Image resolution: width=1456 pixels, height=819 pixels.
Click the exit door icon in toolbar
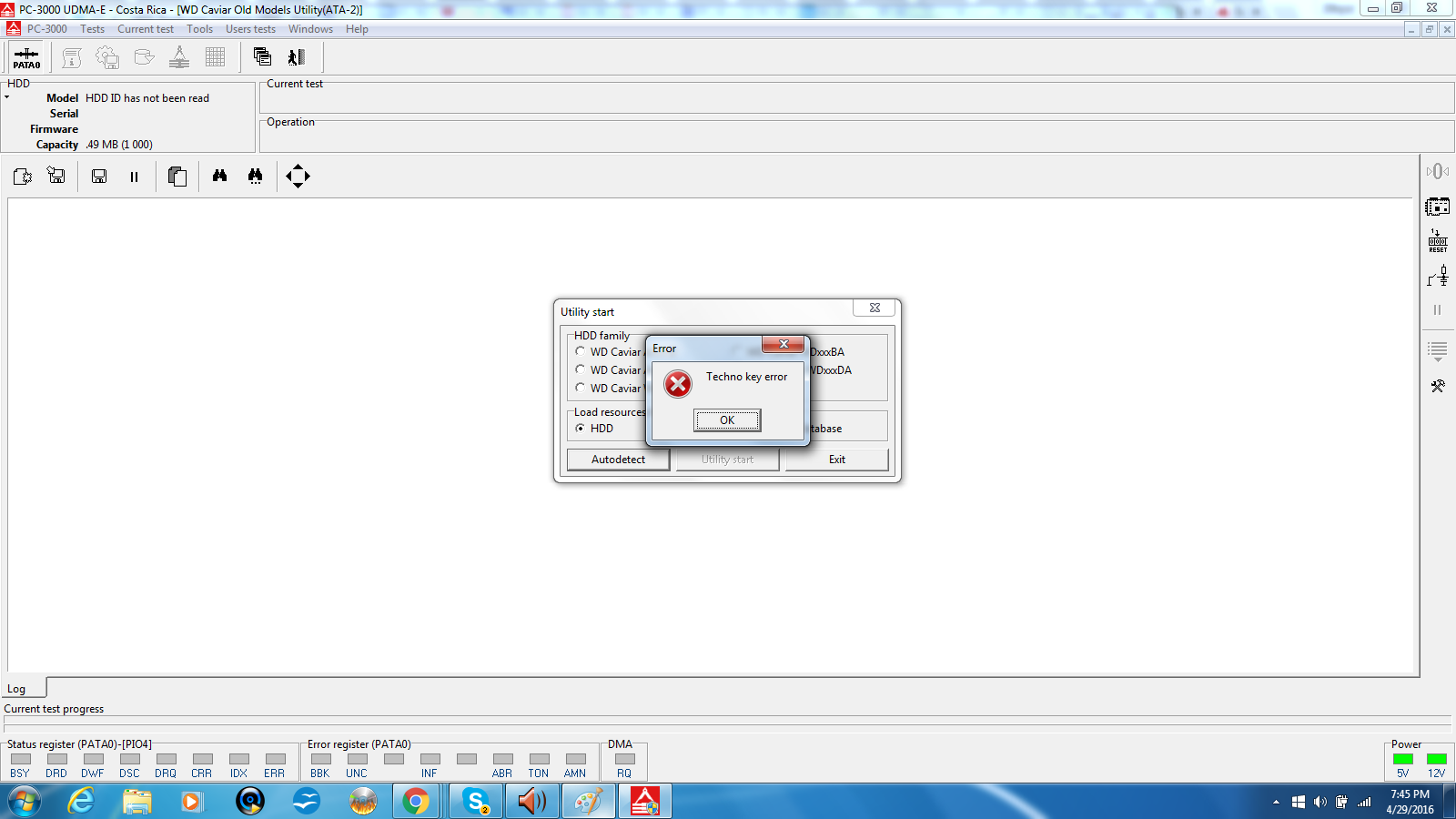297,57
